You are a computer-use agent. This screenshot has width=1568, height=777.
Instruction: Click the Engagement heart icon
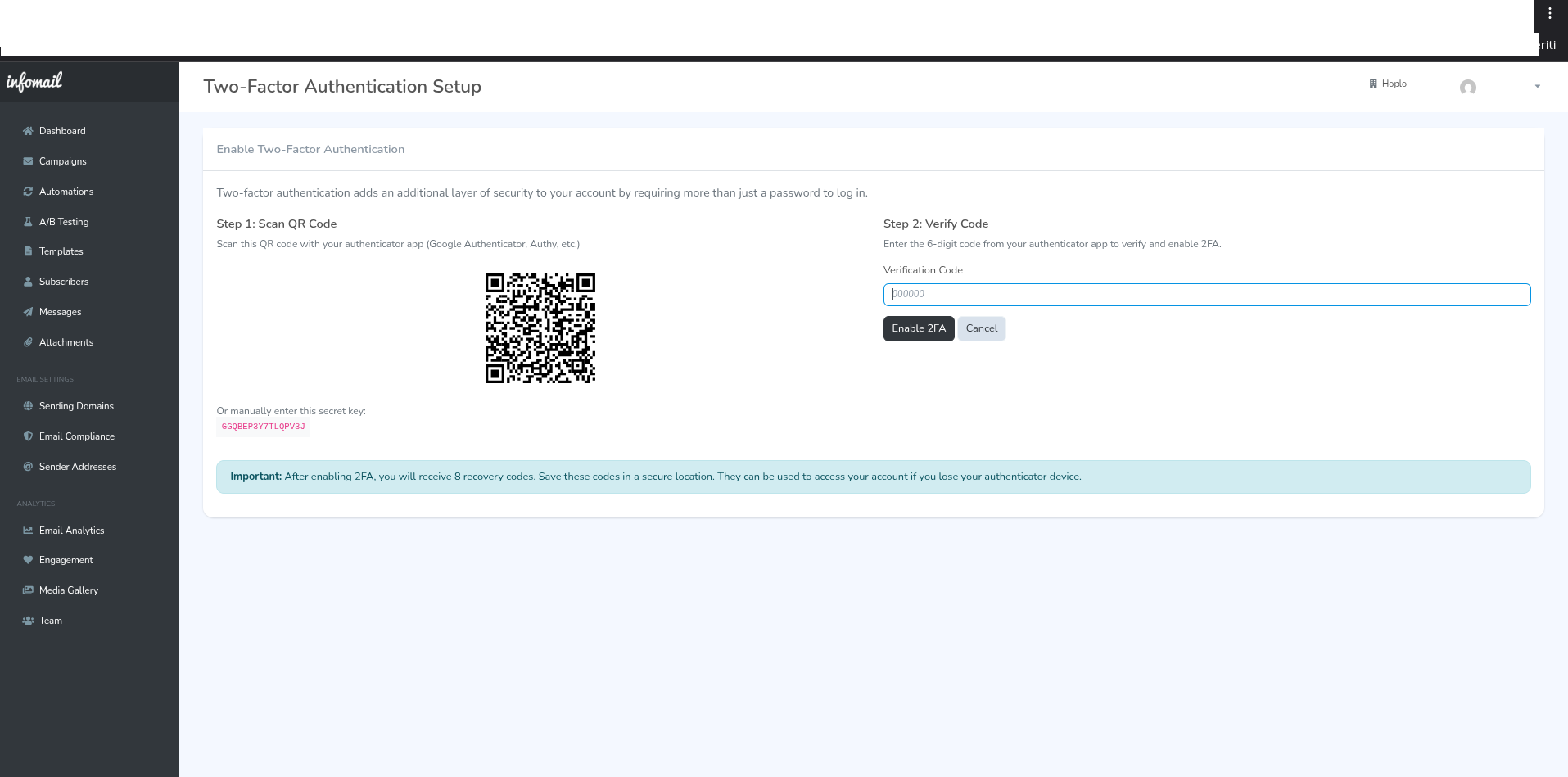click(28, 560)
